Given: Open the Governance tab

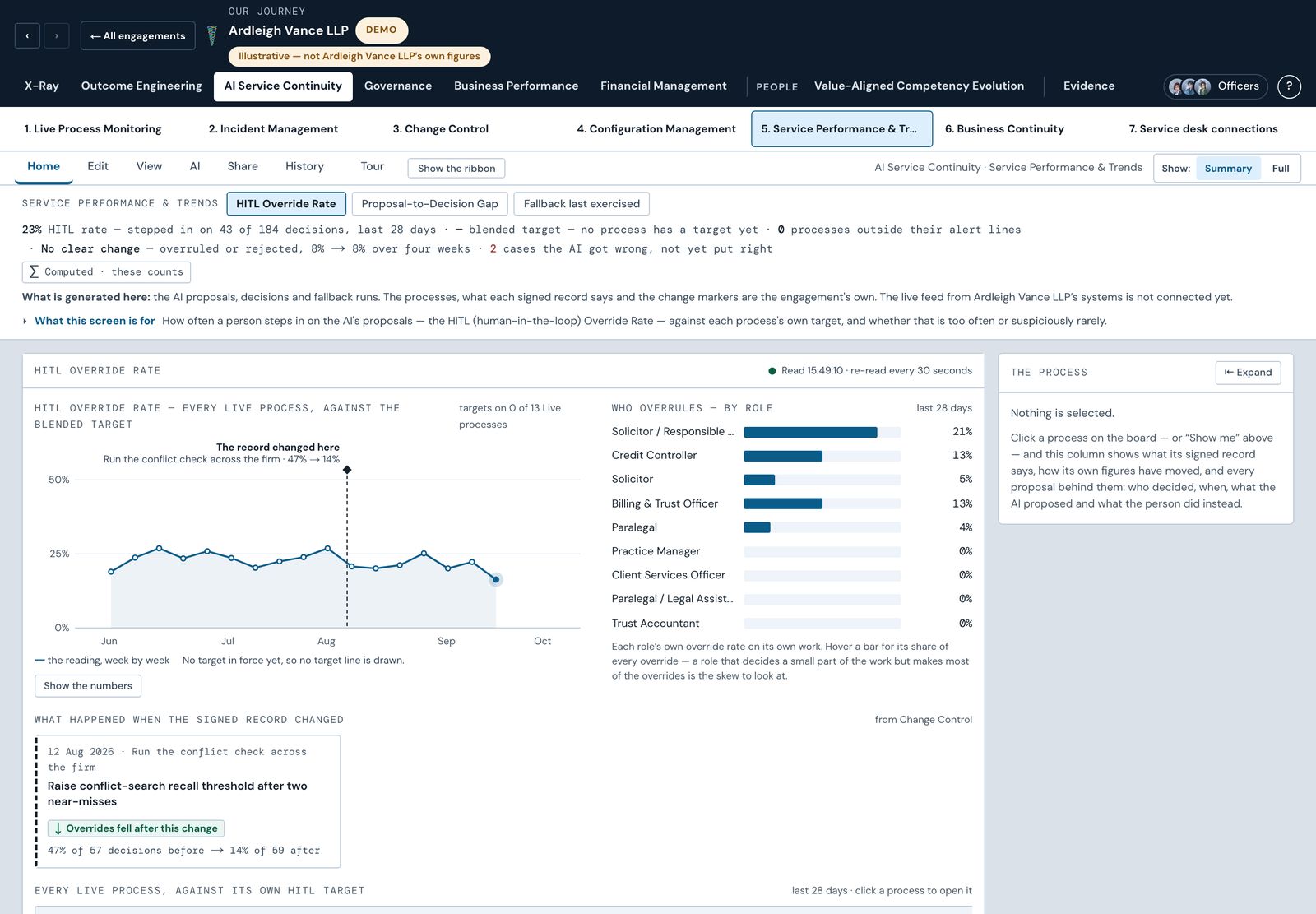Looking at the screenshot, I should click(398, 86).
